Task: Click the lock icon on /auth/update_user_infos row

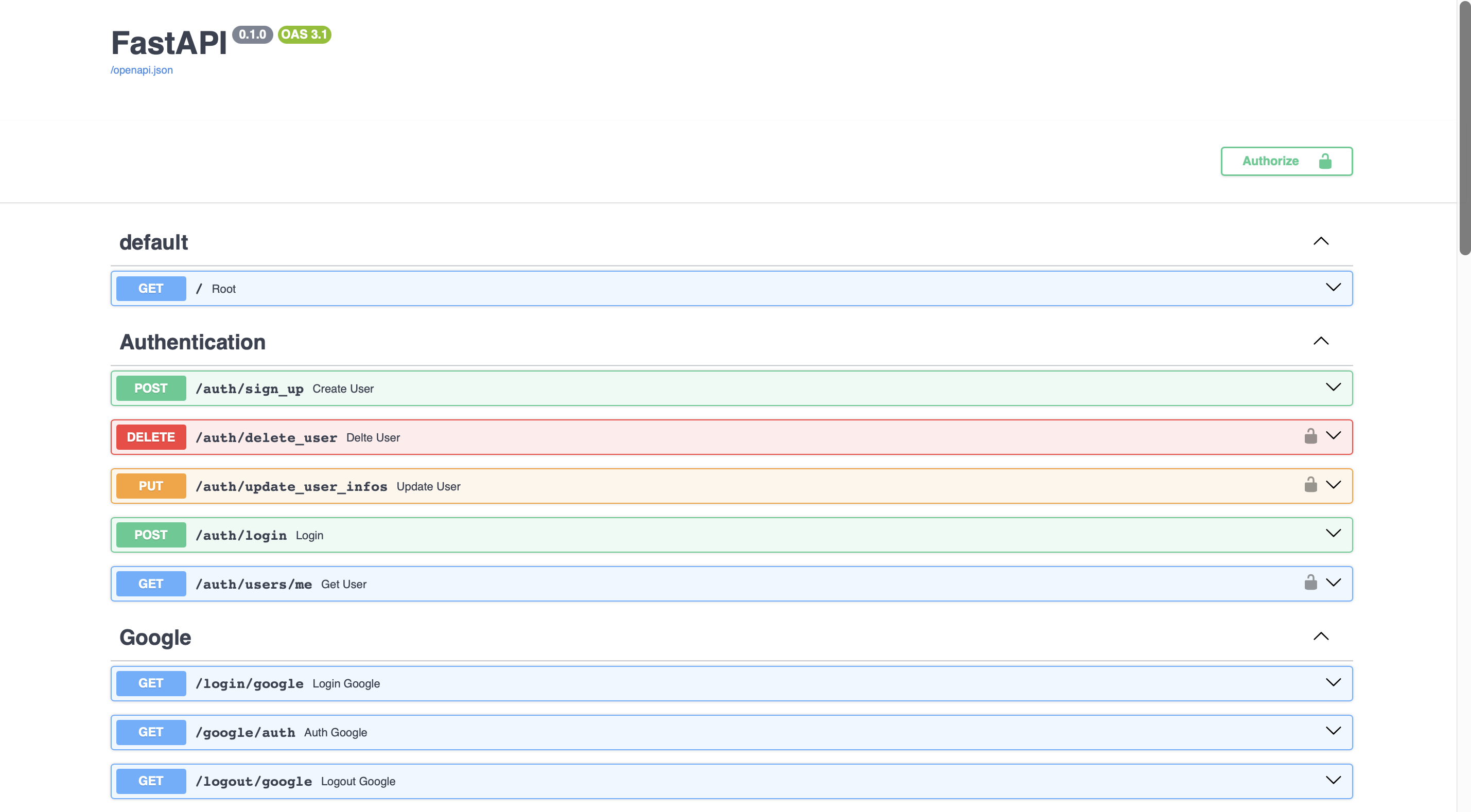Action: [x=1310, y=485]
